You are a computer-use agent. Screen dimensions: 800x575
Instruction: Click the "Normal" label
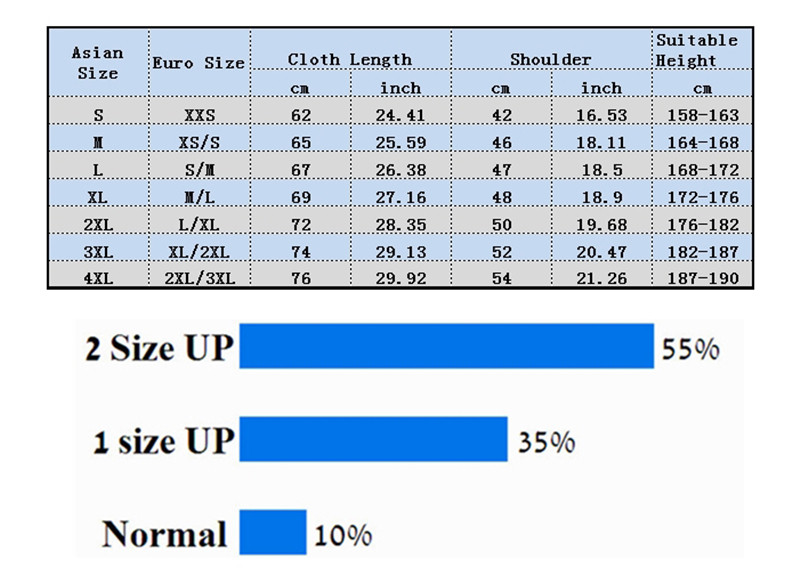[164, 533]
